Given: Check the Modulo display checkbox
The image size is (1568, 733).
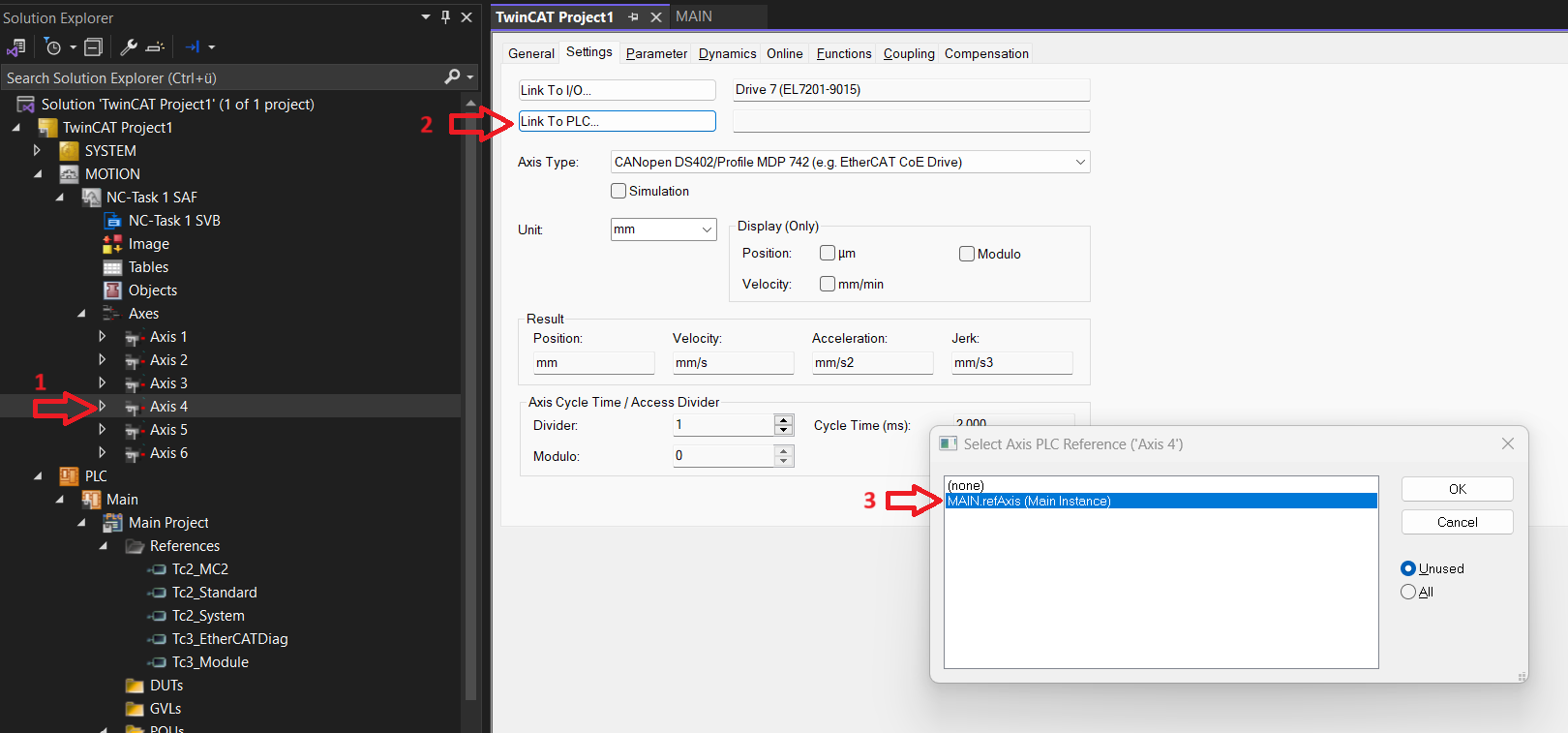Looking at the screenshot, I should coord(967,254).
